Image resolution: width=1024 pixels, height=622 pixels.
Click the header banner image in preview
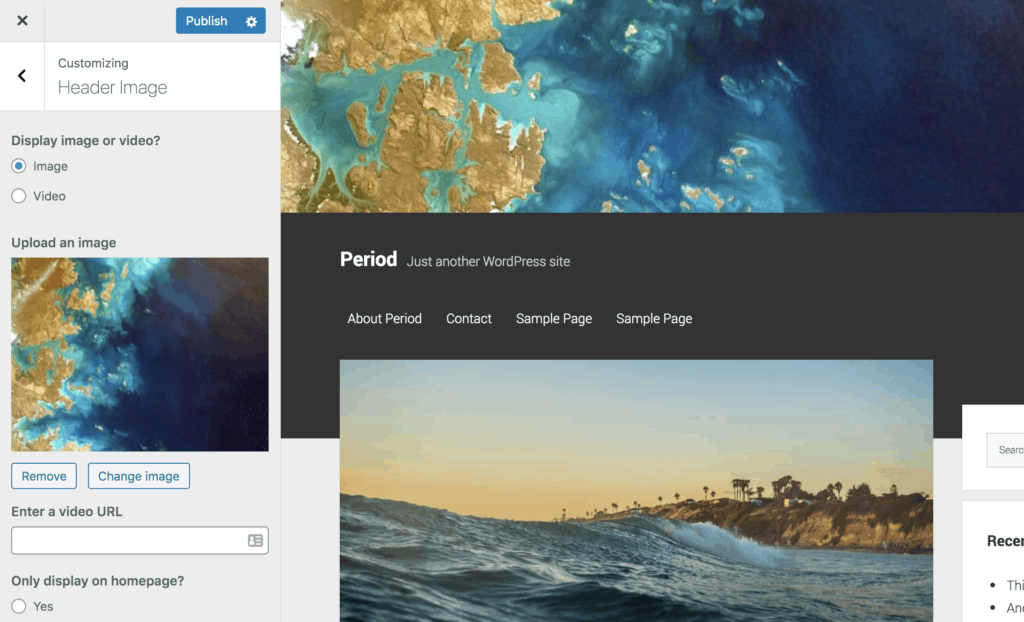click(x=652, y=106)
